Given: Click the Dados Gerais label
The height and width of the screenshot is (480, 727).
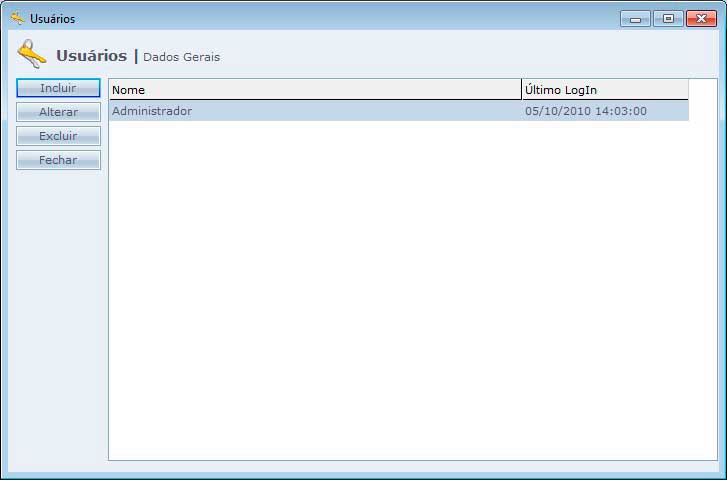Looking at the screenshot, I should tap(181, 57).
